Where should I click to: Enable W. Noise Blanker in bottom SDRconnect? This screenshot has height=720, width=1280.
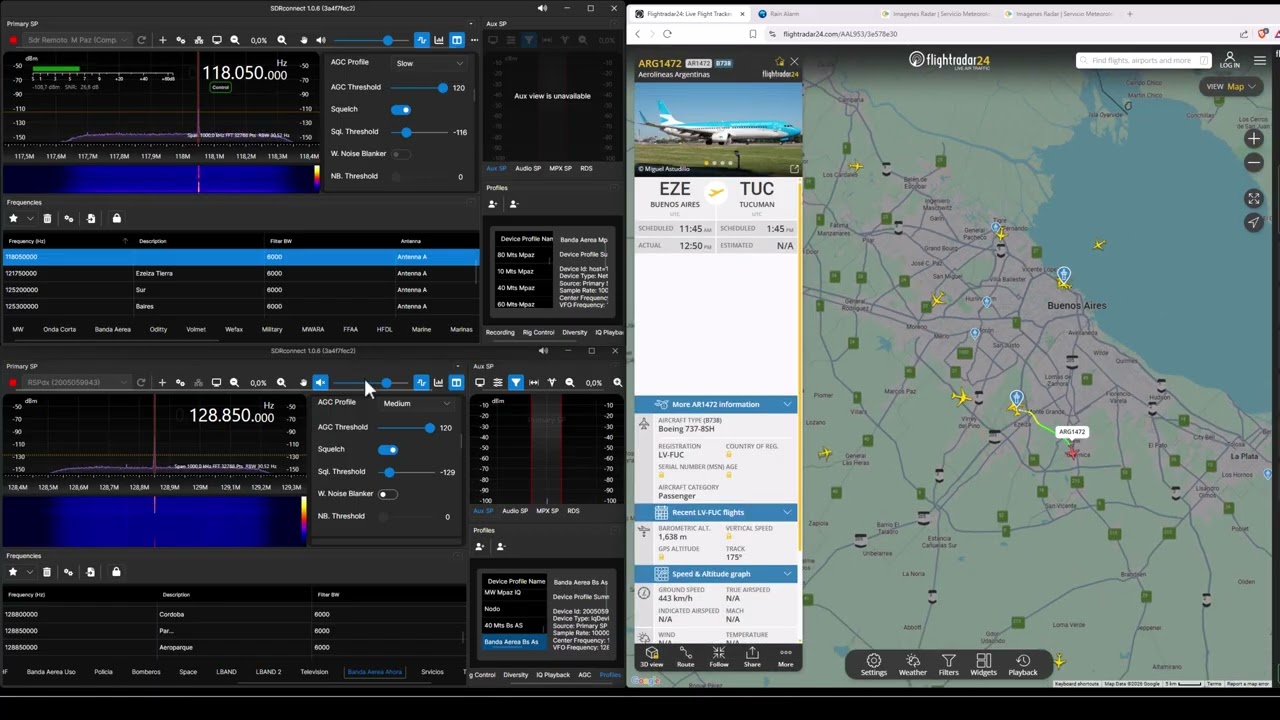[387, 494]
